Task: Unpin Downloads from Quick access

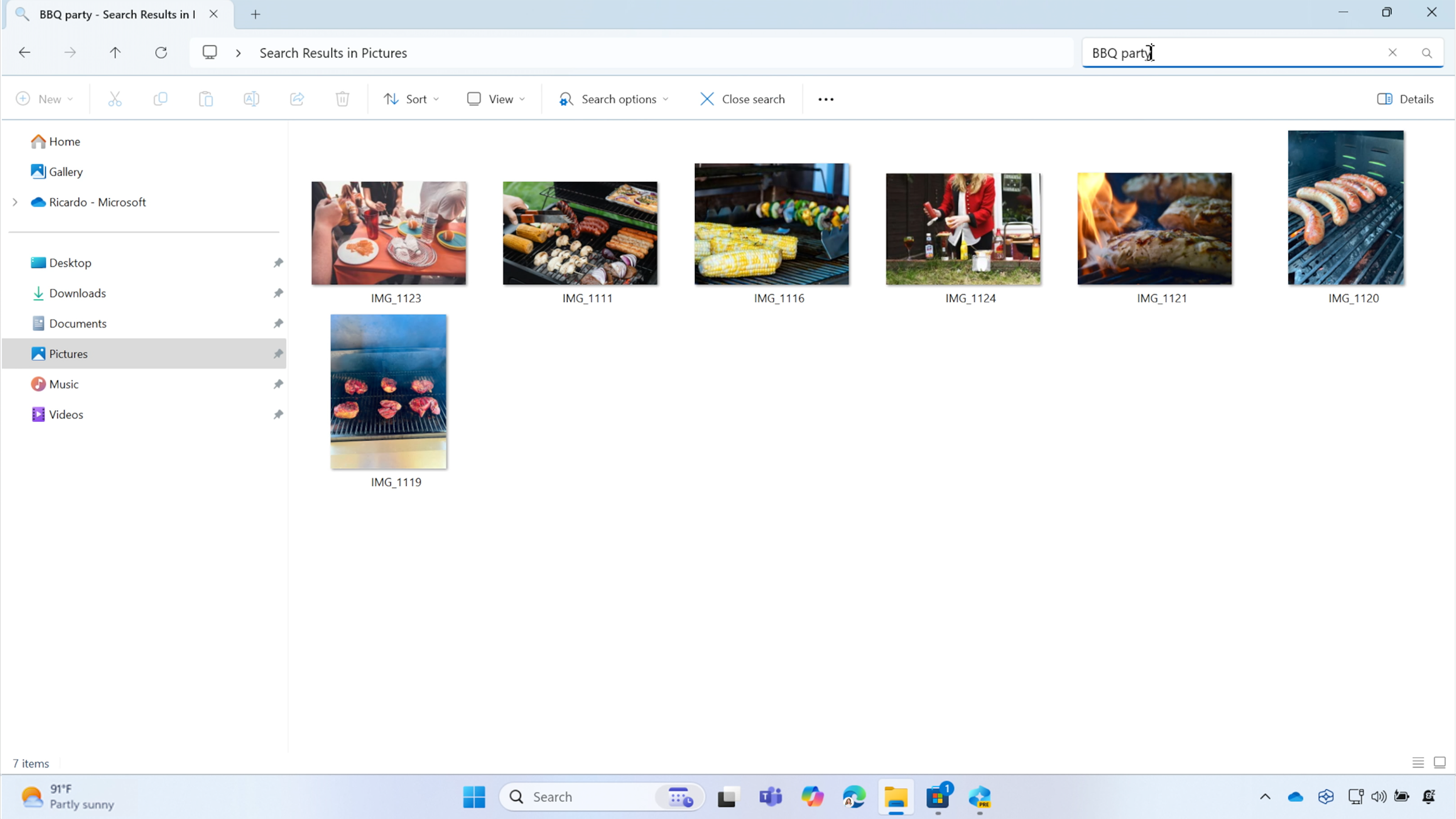Action: point(278,293)
